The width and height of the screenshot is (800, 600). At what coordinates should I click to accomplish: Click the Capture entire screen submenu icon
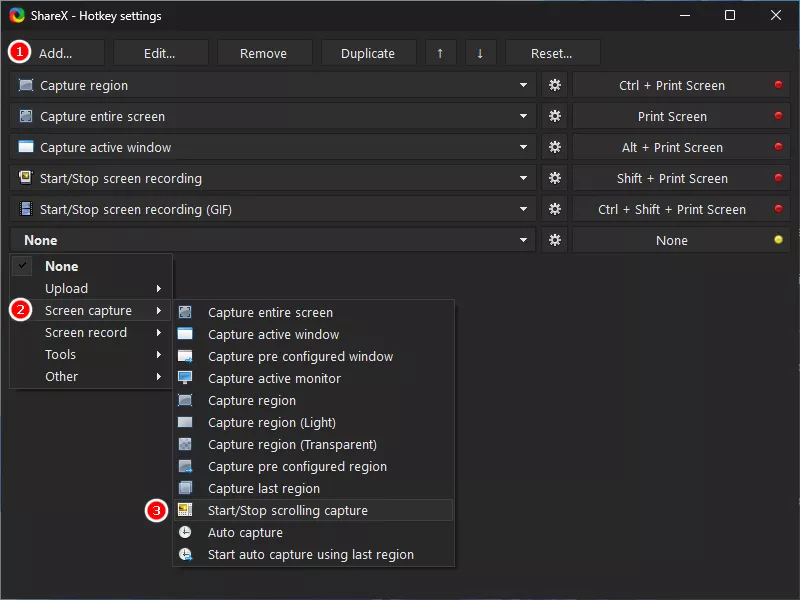(x=185, y=312)
